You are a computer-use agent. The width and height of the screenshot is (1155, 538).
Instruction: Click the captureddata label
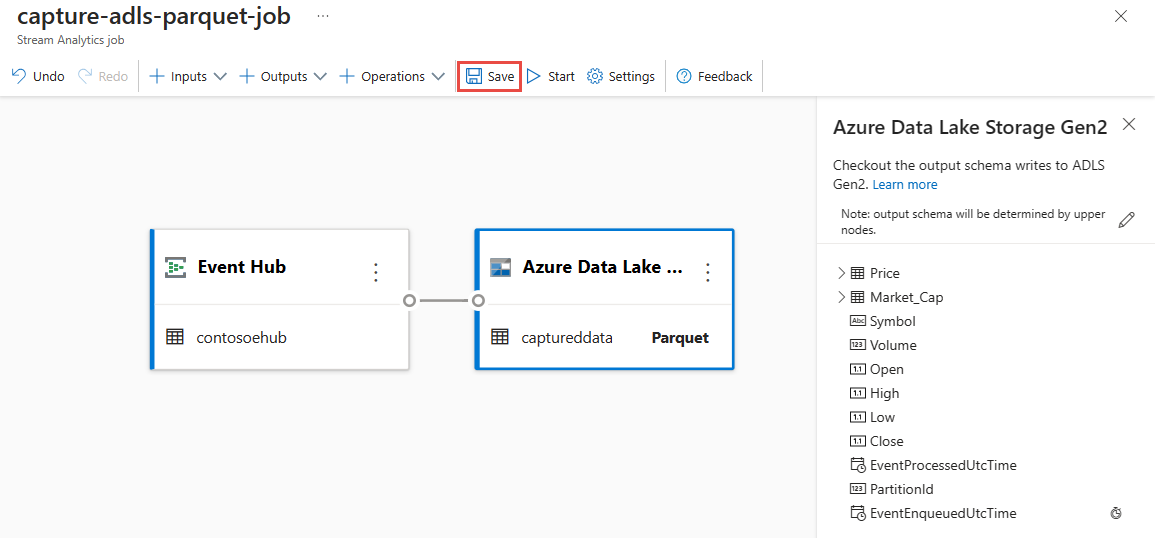point(567,338)
